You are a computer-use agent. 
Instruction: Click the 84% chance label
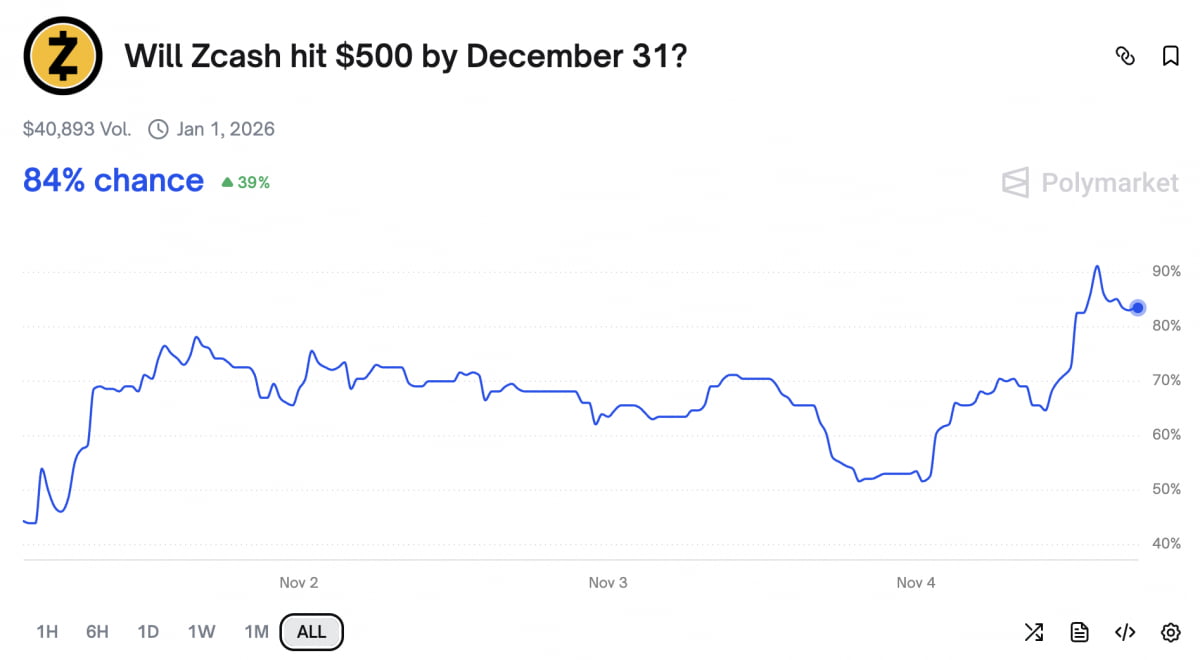click(x=113, y=181)
